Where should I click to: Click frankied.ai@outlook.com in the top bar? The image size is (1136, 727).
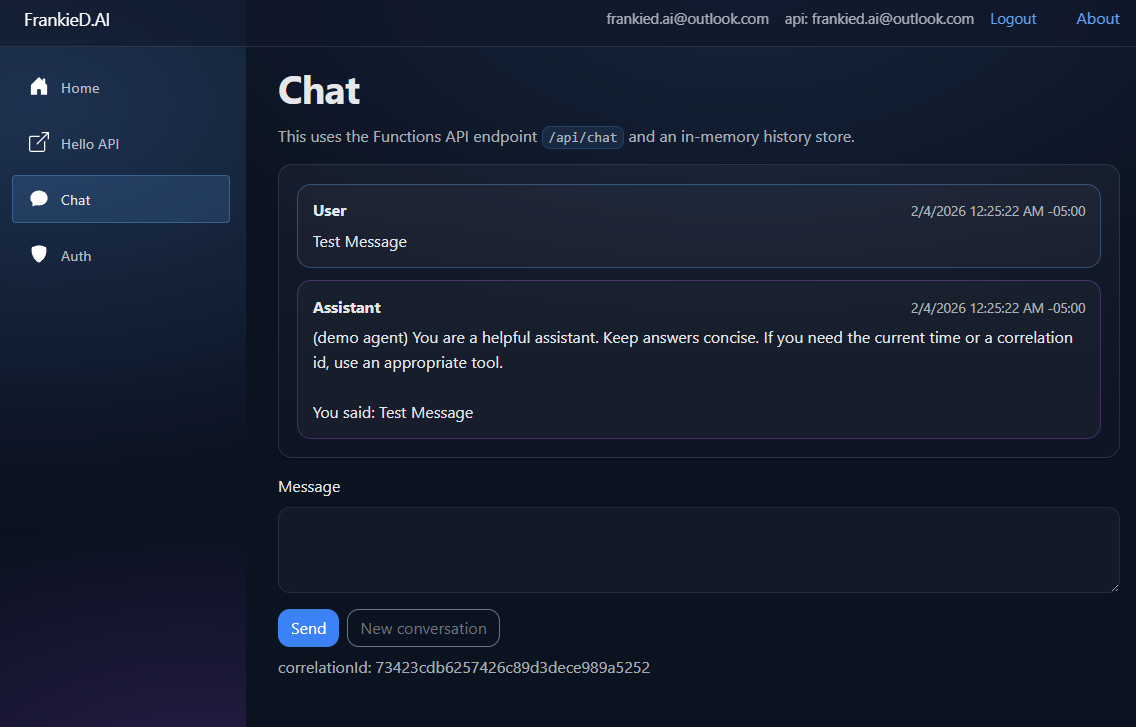[x=687, y=18]
